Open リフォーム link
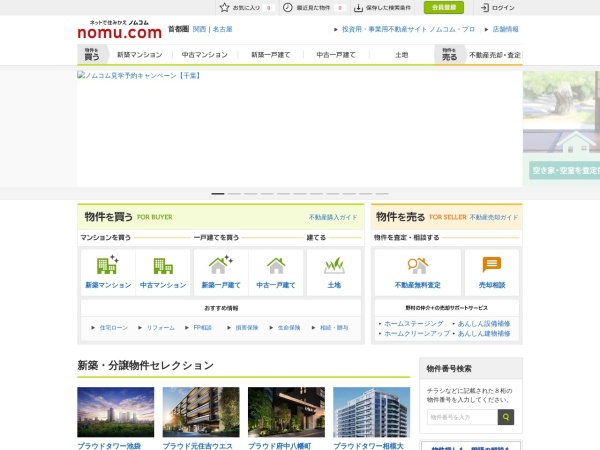 click(161, 328)
